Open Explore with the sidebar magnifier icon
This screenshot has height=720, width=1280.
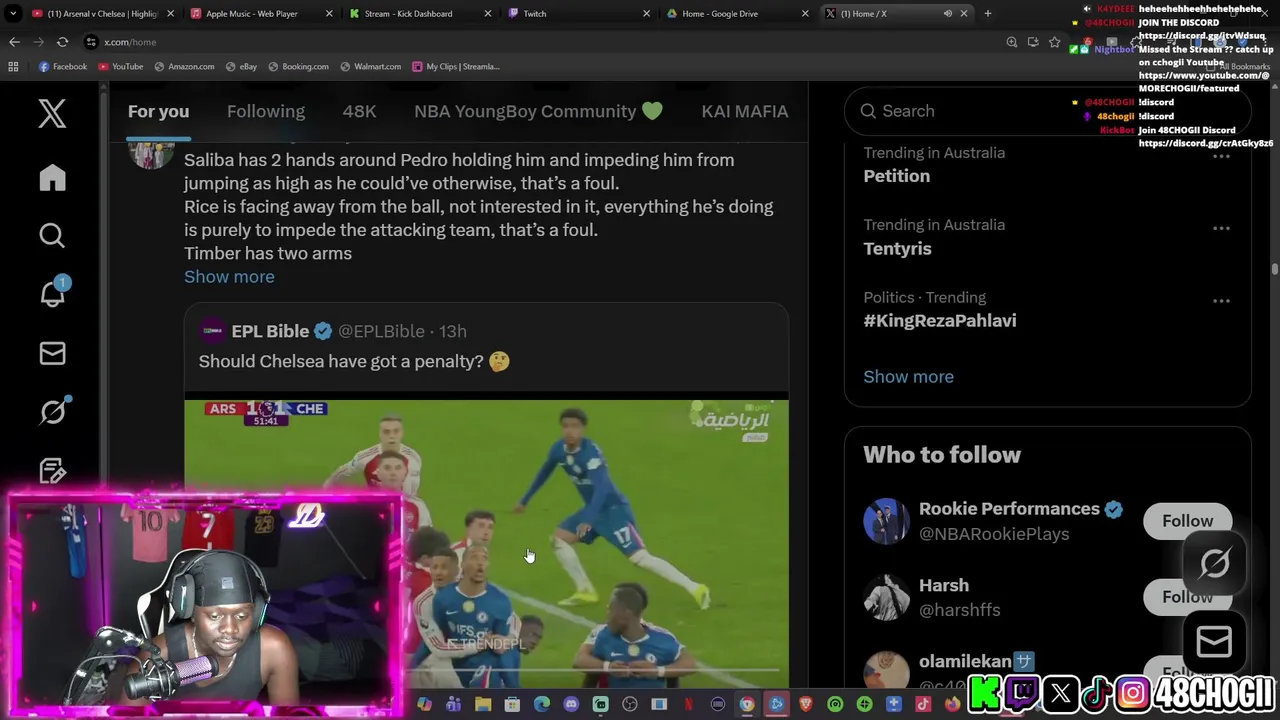point(52,236)
